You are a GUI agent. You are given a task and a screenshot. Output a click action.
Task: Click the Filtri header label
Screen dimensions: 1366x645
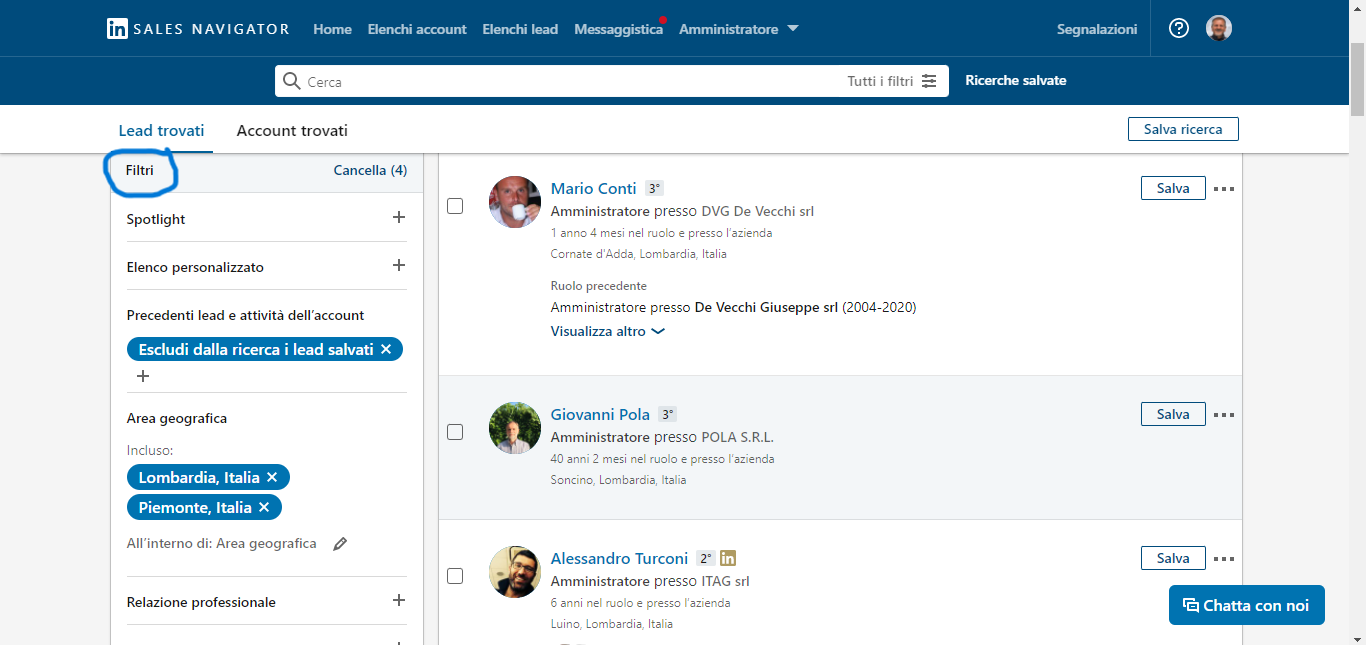tap(140, 170)
